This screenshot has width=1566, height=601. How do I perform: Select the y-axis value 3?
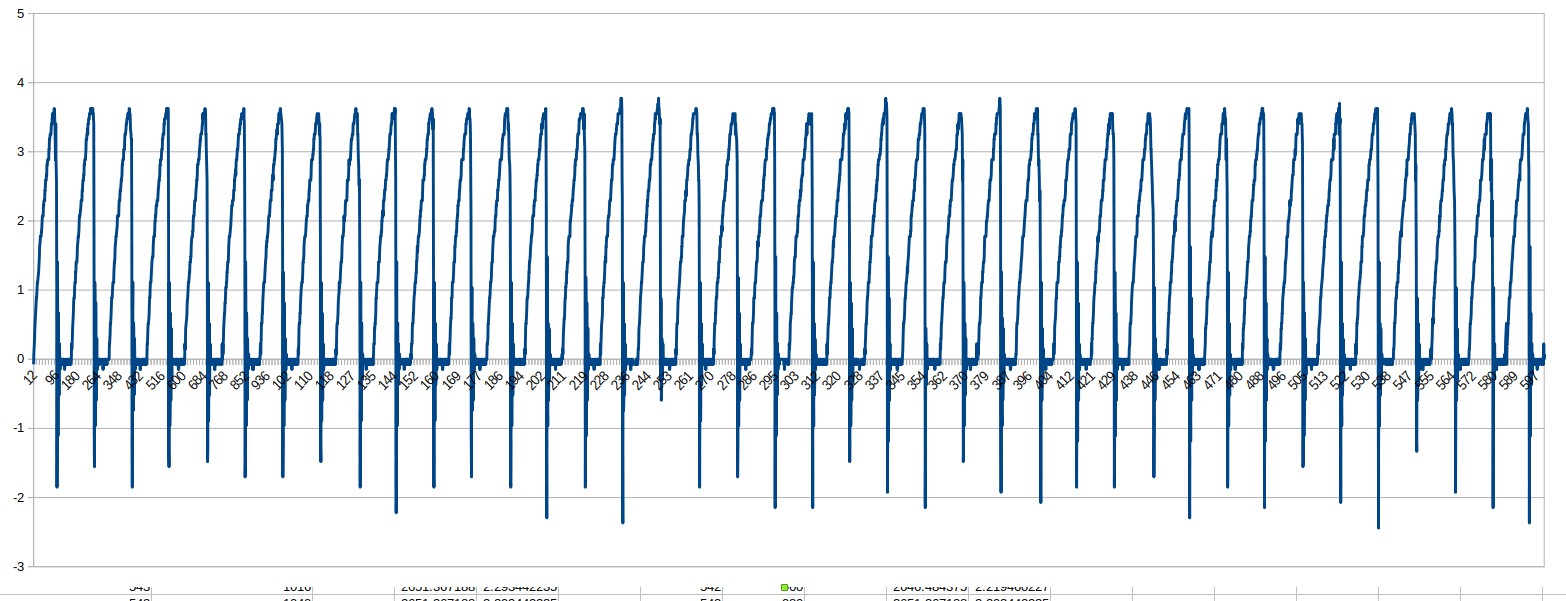[x=21, y=152]
